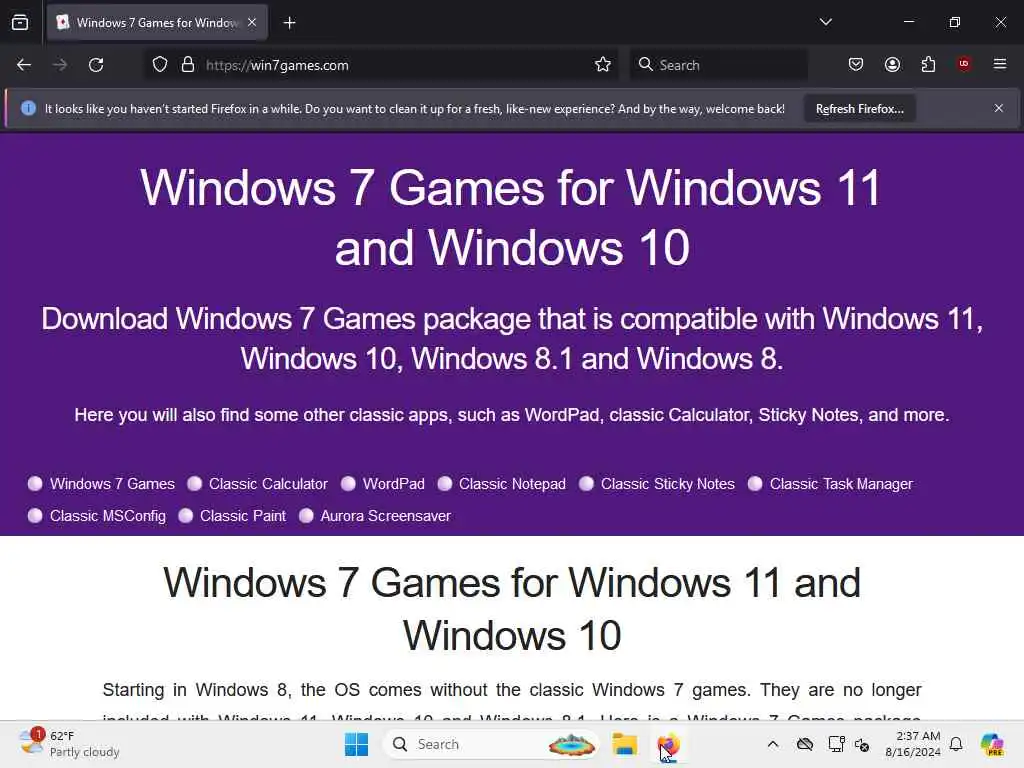This screenshot has width=1024, height=768.
Task: Open the Windows 7 Games page link
Action: click(x=112, y=484)
